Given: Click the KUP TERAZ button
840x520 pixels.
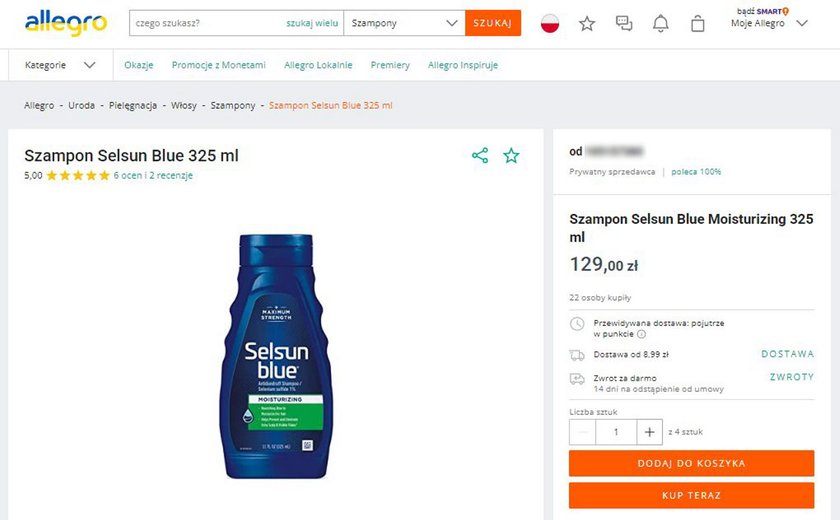Looking at the screenshot, I should (x=692, y=495).
